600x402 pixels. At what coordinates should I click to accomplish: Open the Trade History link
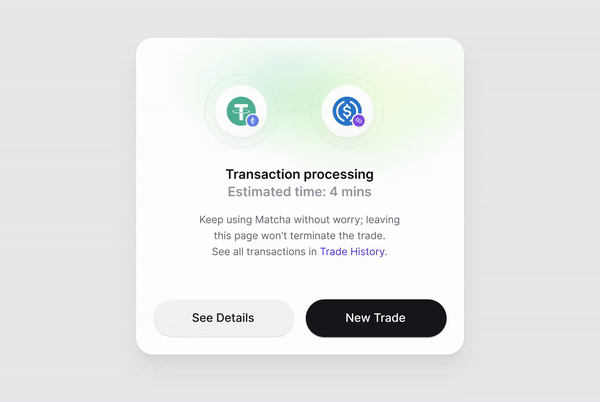point(352,252)
